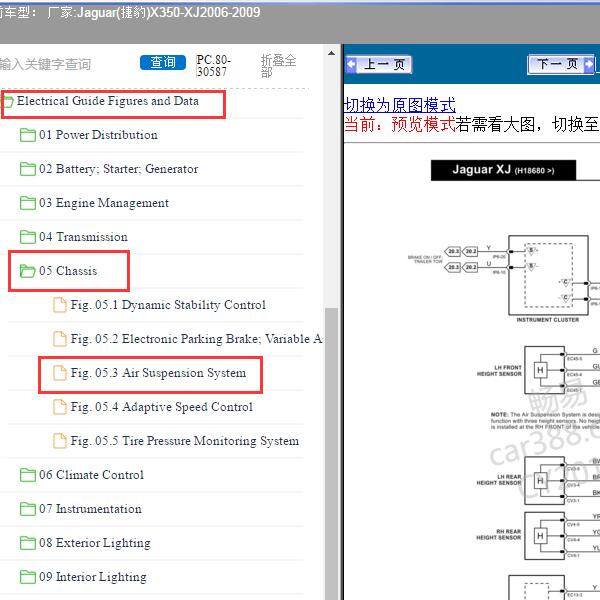Expand 02 Battery; Starter; Generator
Viewport: 600px width, 600px height.
[119, 169]
